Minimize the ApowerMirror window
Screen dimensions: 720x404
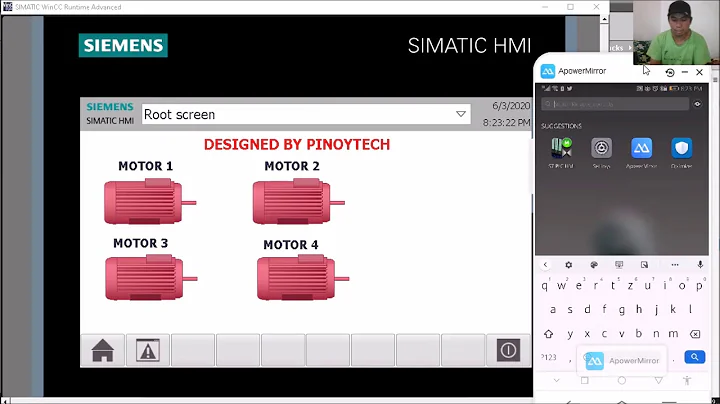tap(685, 72)
